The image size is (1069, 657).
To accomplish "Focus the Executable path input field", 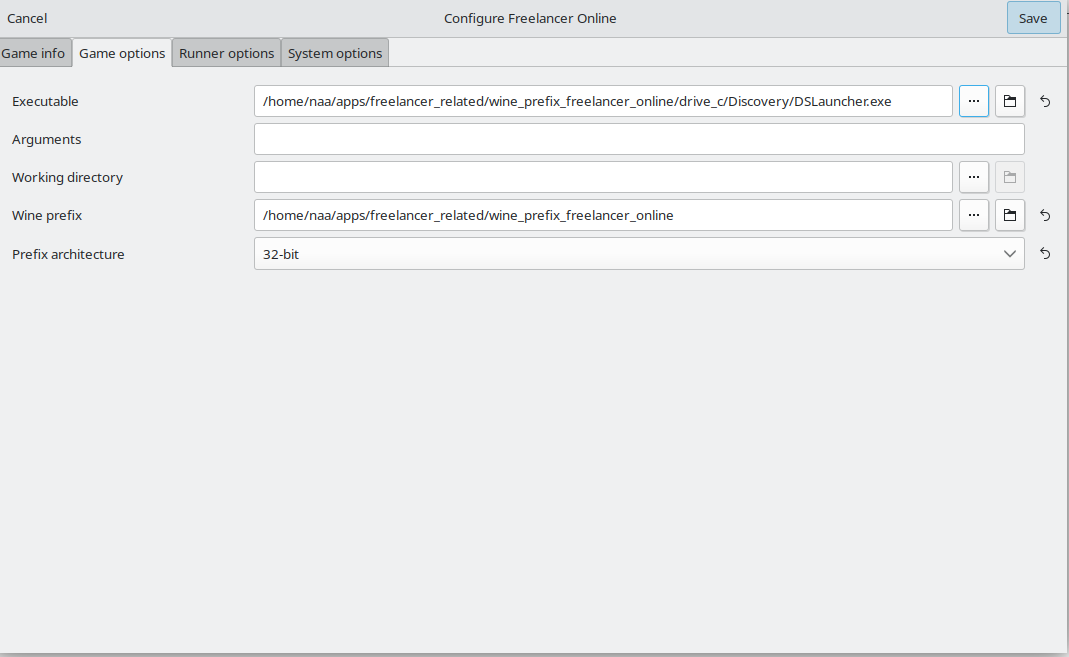I will 603,101.
